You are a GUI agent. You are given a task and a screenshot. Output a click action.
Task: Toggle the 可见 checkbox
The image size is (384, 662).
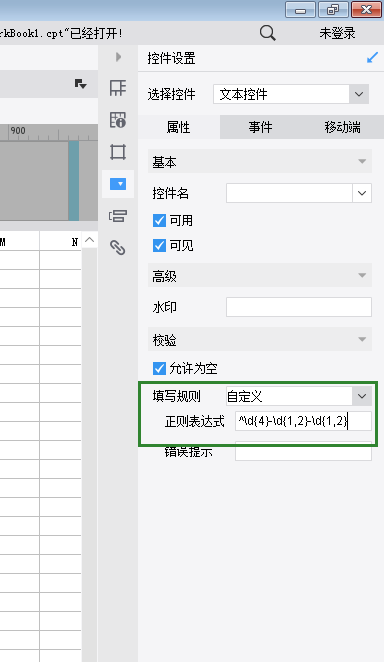click(159, 245)
